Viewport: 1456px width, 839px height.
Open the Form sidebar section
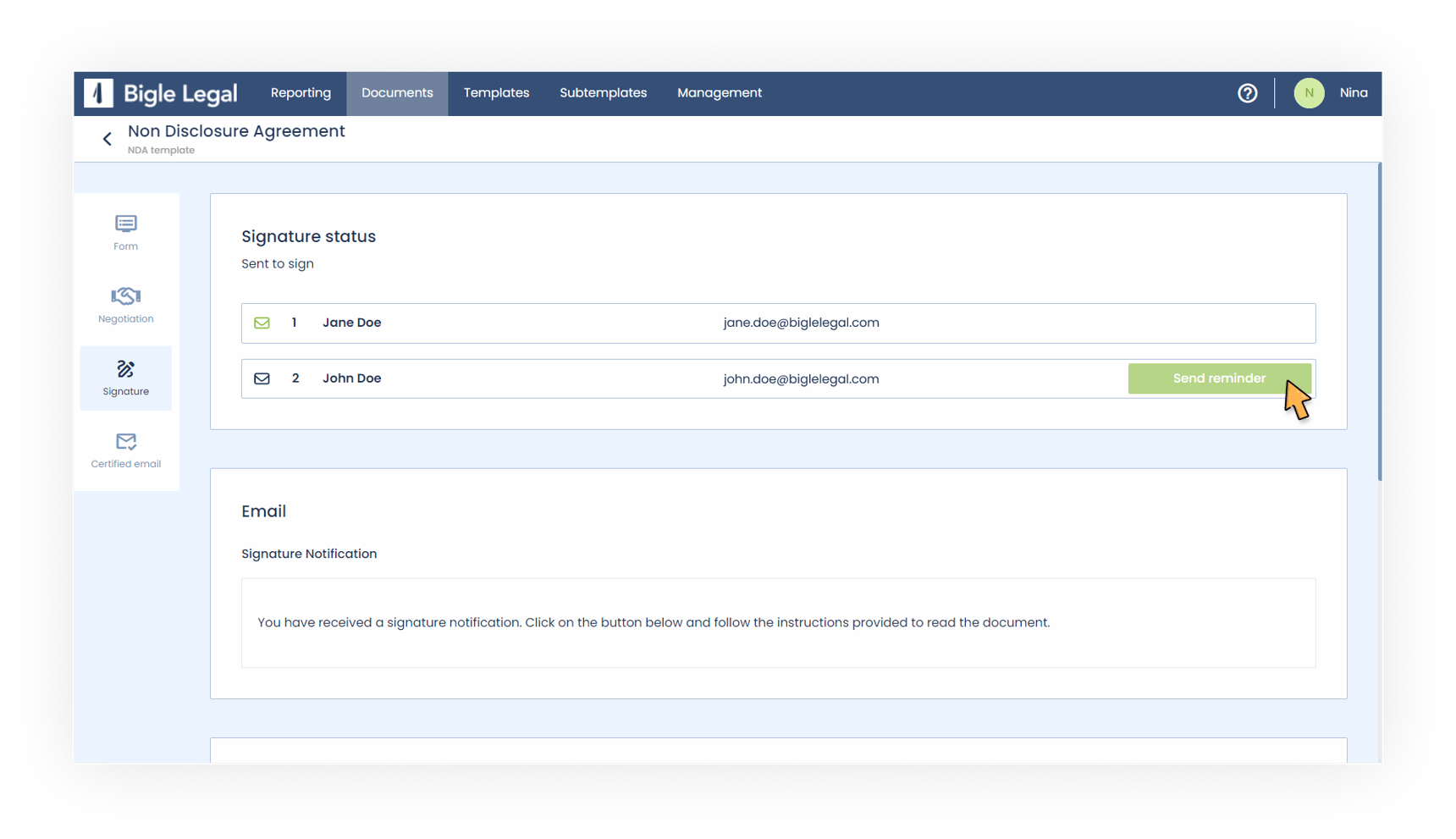[x=126, y=233]
